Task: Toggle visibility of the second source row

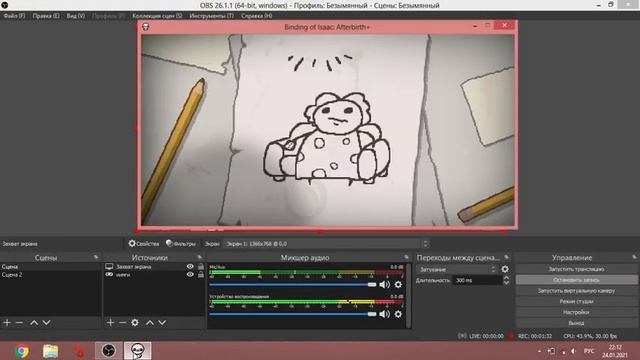Action: click(190, 275)
